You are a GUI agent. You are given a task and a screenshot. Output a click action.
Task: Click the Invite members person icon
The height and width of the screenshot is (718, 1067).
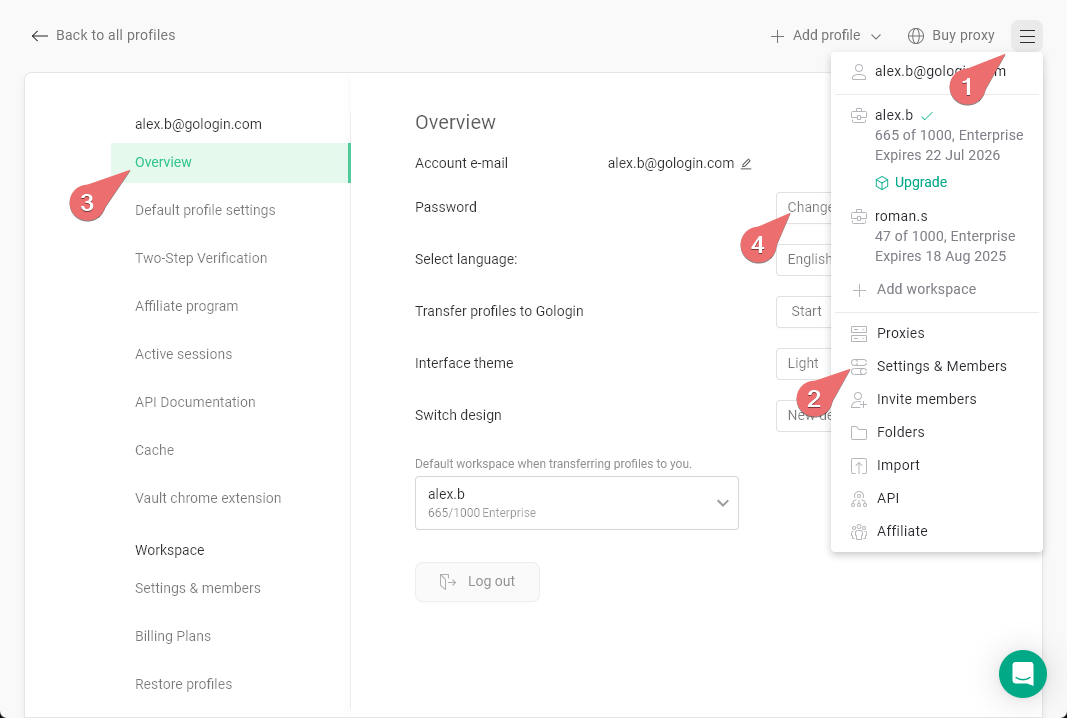tap(859, 400)
